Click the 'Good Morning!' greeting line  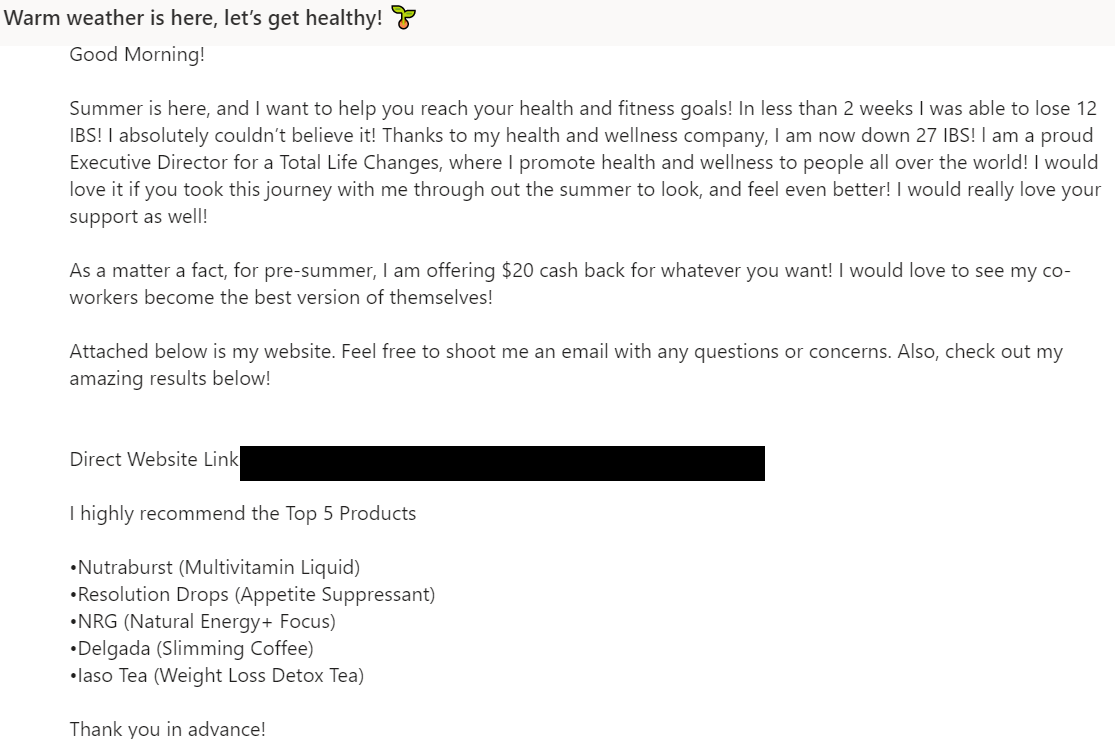point(137,55)
